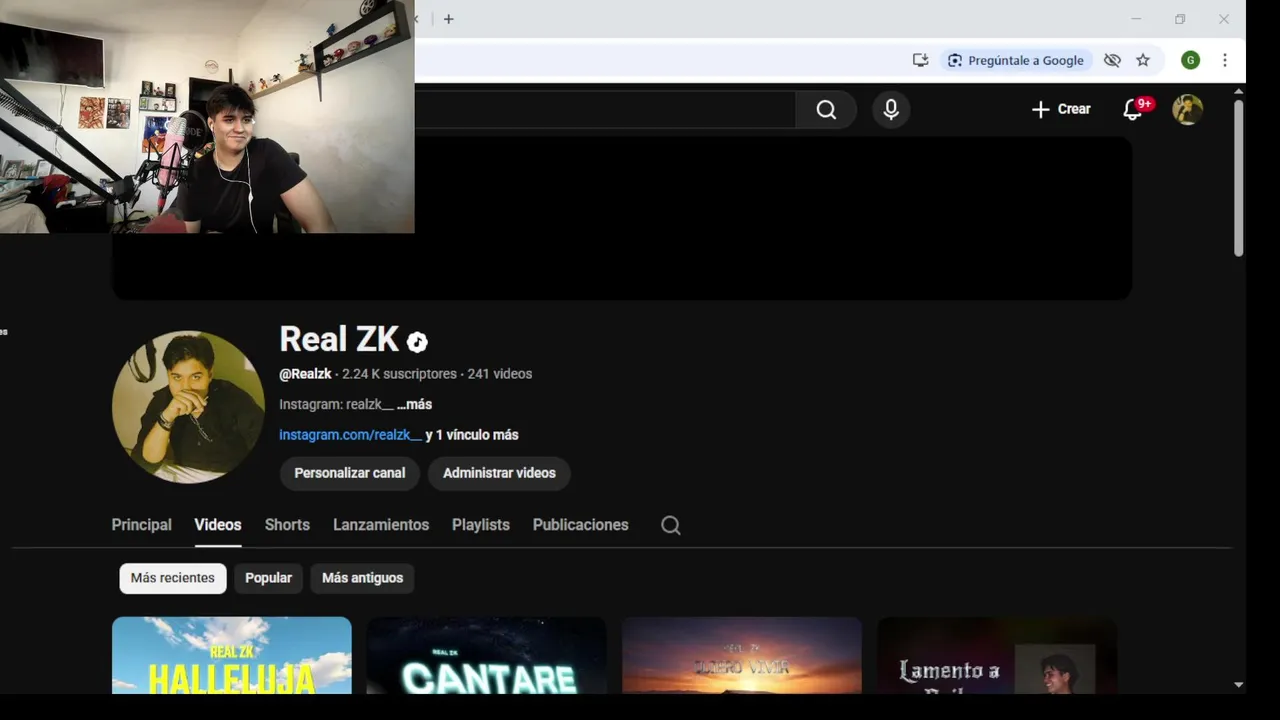Click the crossed-out eye icon in address bar
Viewport: 1280px width, 720px height.
[1112, 60]
